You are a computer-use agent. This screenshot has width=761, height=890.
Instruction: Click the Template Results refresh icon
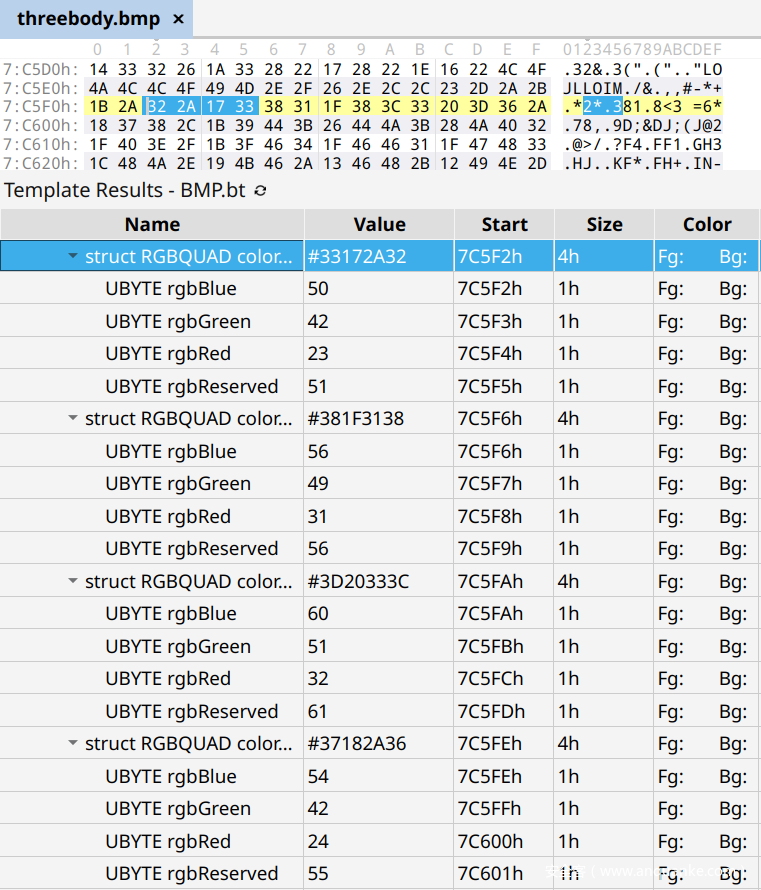pyautogui.click(x=261, y=190)
